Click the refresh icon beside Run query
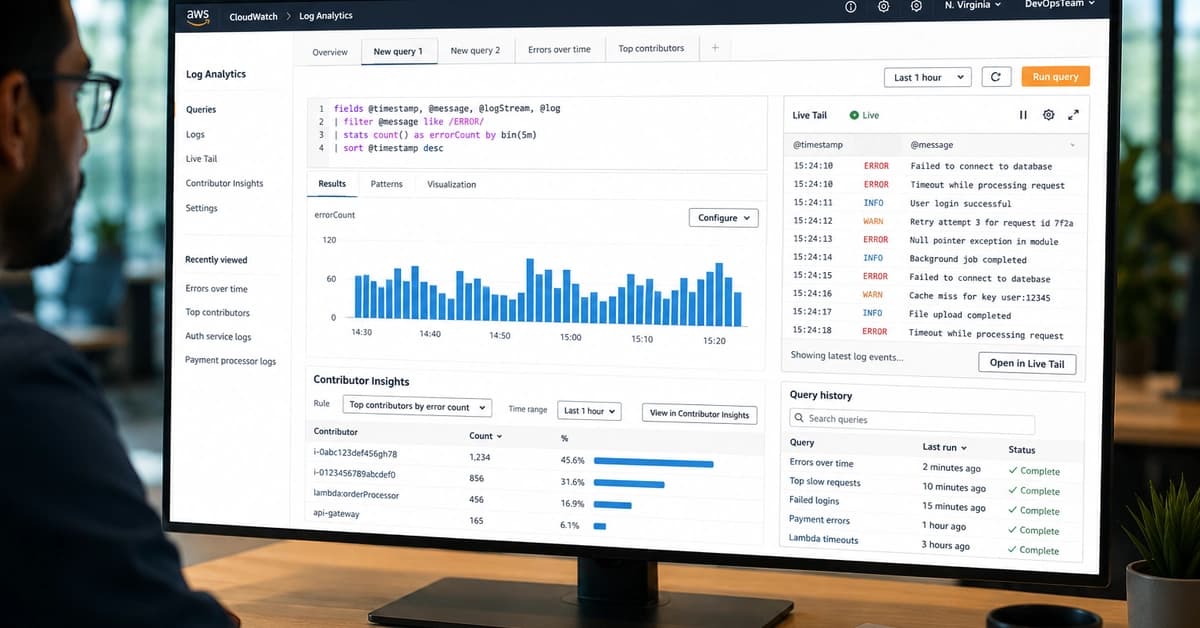The width and height of the screenshot is (1200, 628). click(x=995, y=76)
